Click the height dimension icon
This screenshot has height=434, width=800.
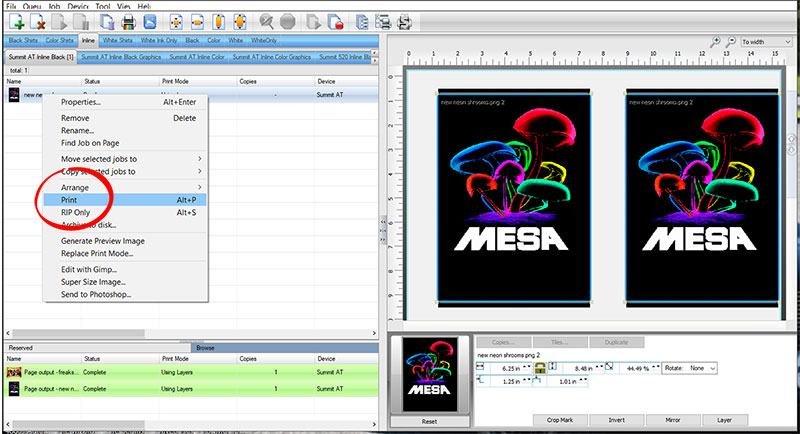pos(553,367)
